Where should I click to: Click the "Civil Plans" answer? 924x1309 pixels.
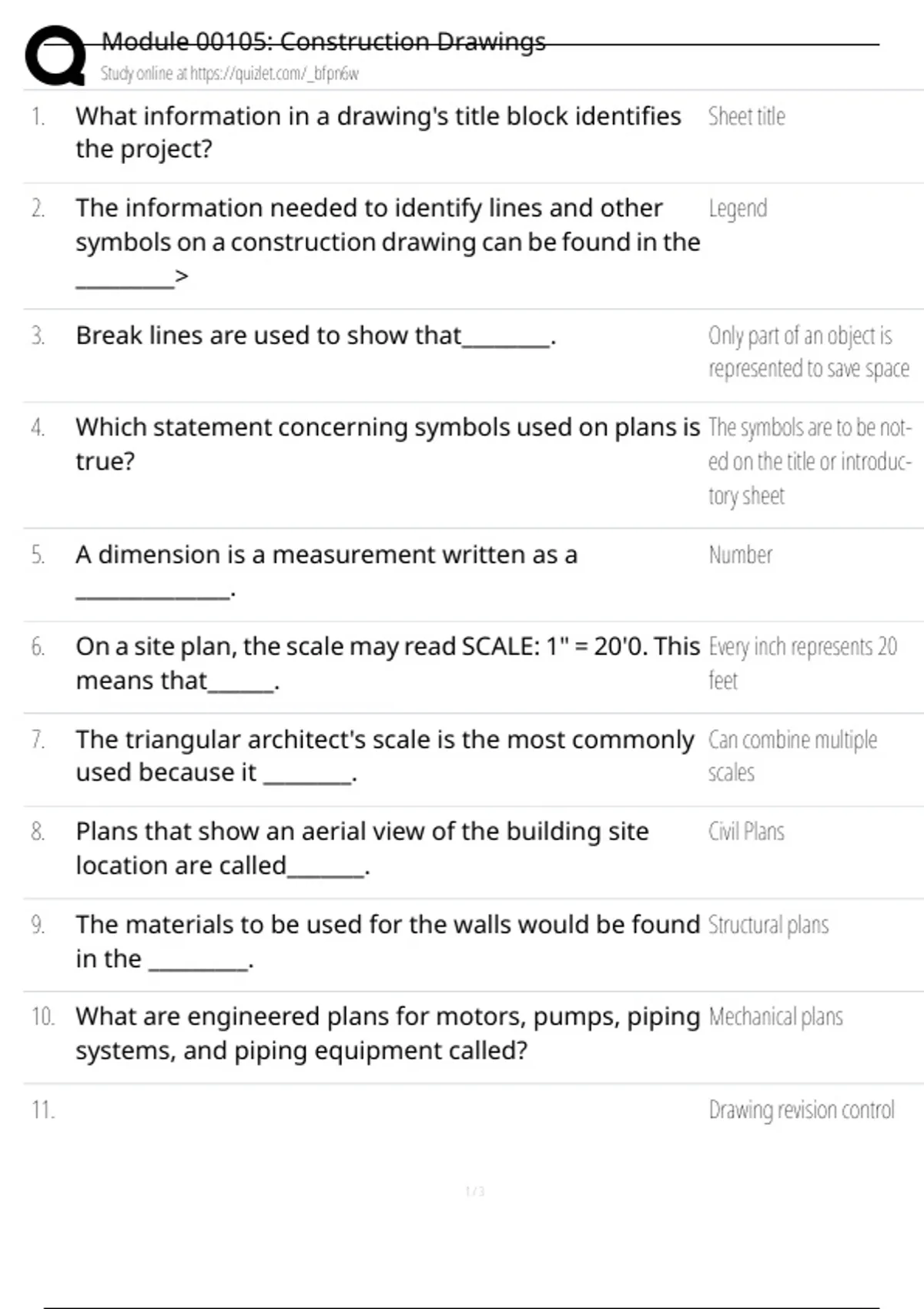coord(746,832)
